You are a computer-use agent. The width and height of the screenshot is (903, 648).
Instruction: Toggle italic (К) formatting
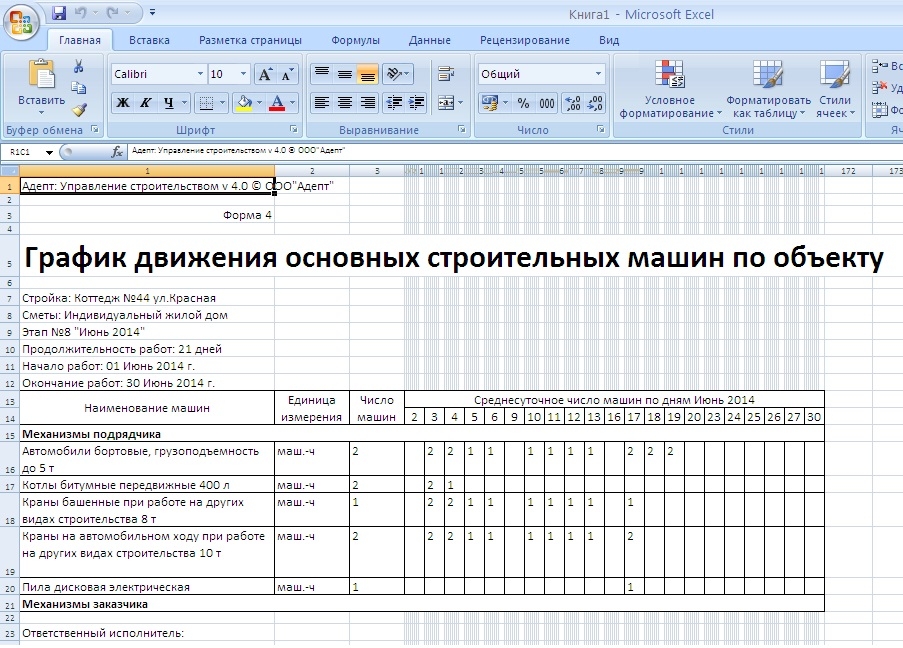146,103
